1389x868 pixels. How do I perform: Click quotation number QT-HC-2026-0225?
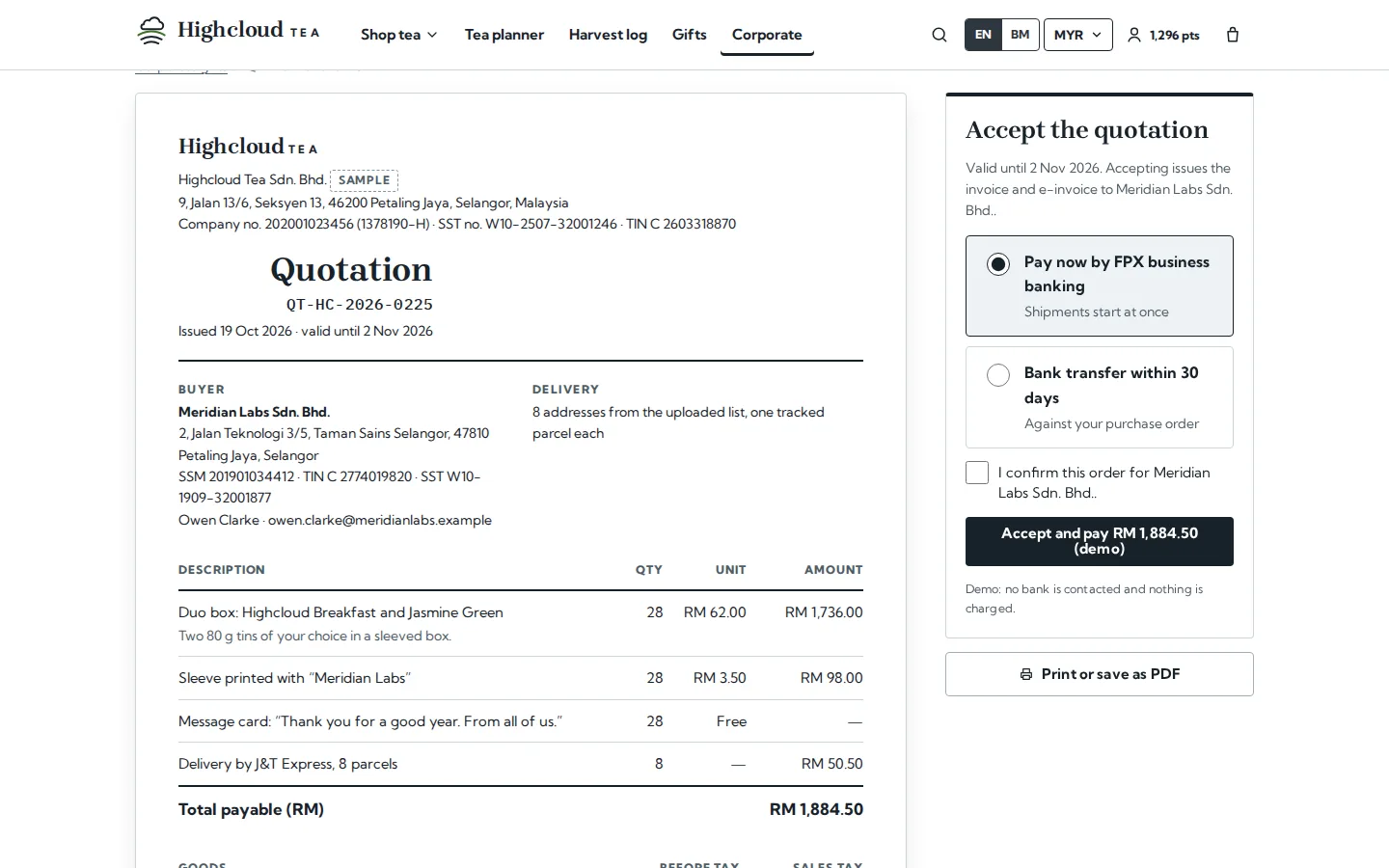tap(360, 305)
